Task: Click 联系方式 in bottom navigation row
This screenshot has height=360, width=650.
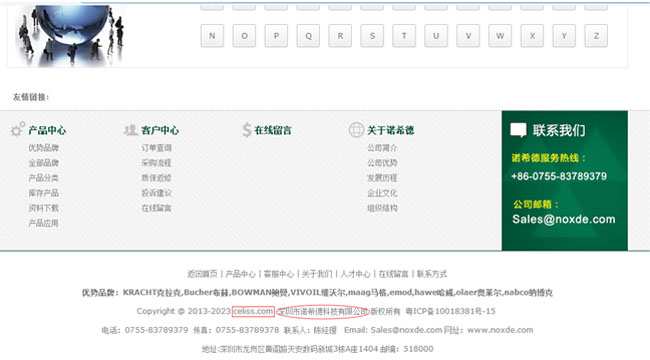Action: point(432,274)
